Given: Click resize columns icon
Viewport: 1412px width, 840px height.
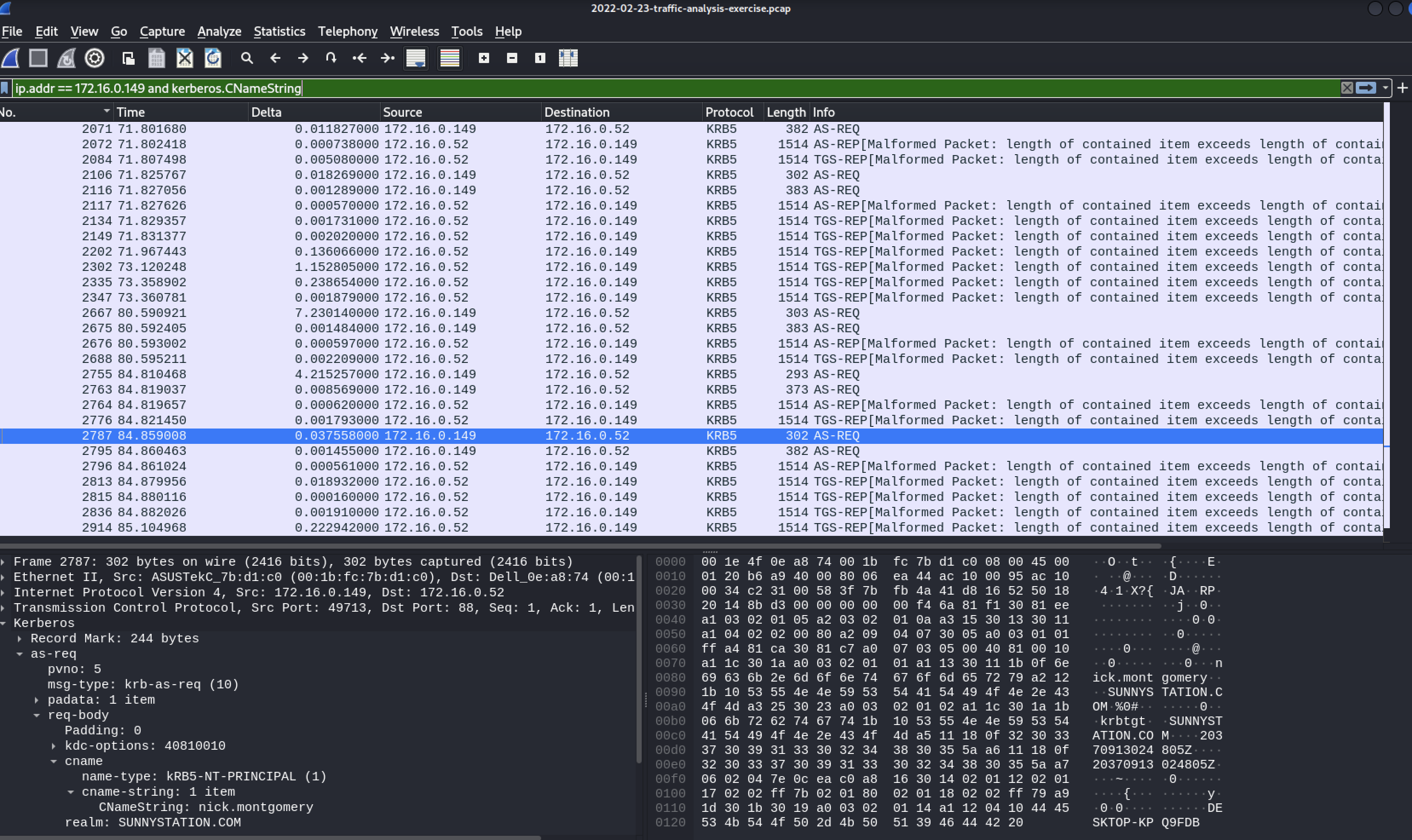Looking at the screenshot, I should pyautogui.click(x=568, y=58).
